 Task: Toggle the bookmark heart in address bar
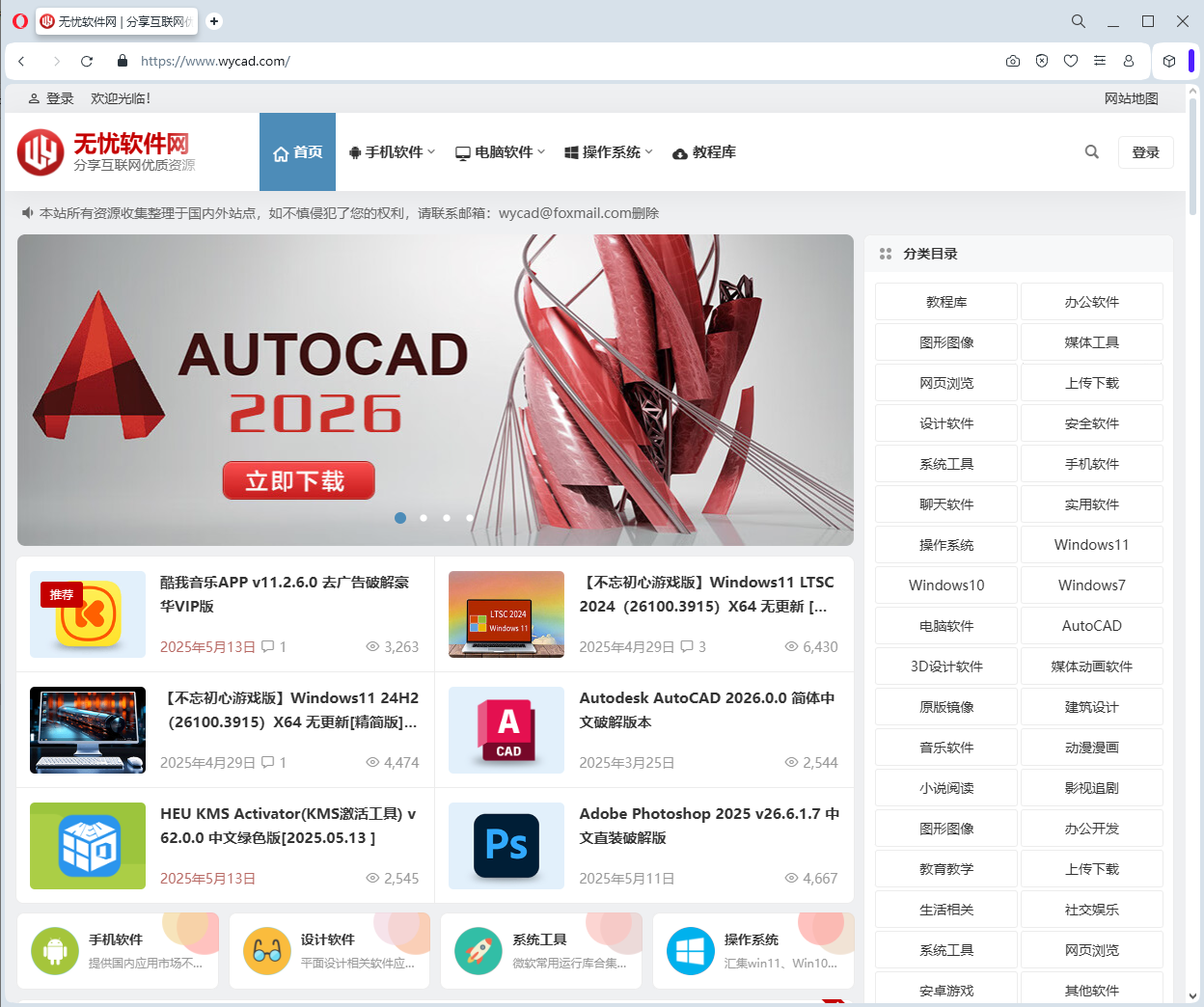click(1071, 61)
